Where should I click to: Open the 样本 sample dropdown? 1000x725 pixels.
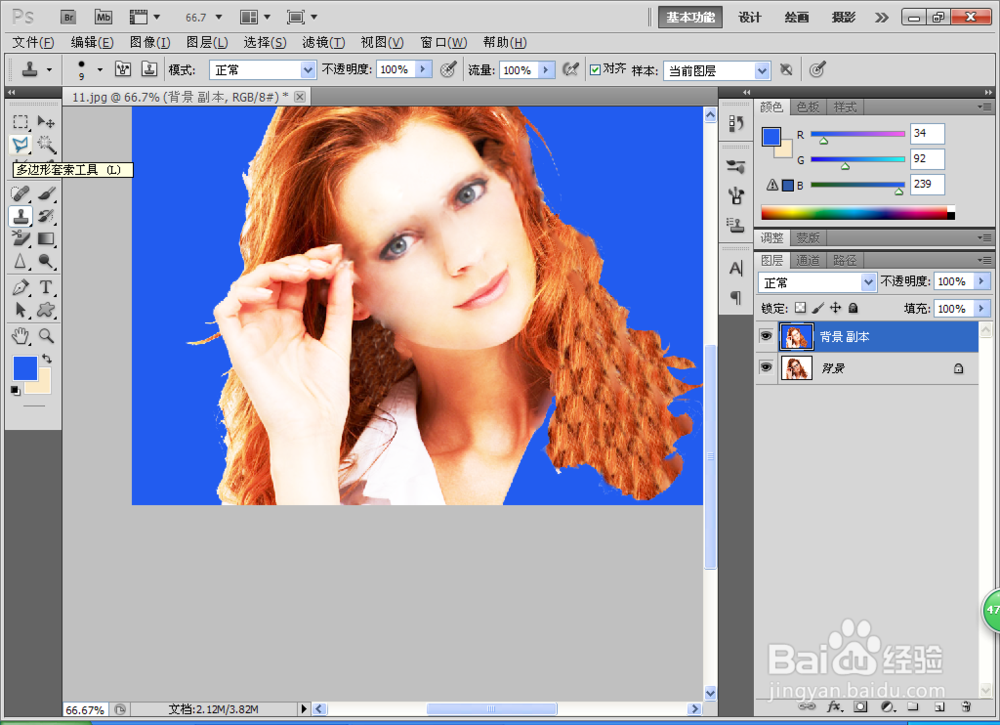tap(717, 70)
